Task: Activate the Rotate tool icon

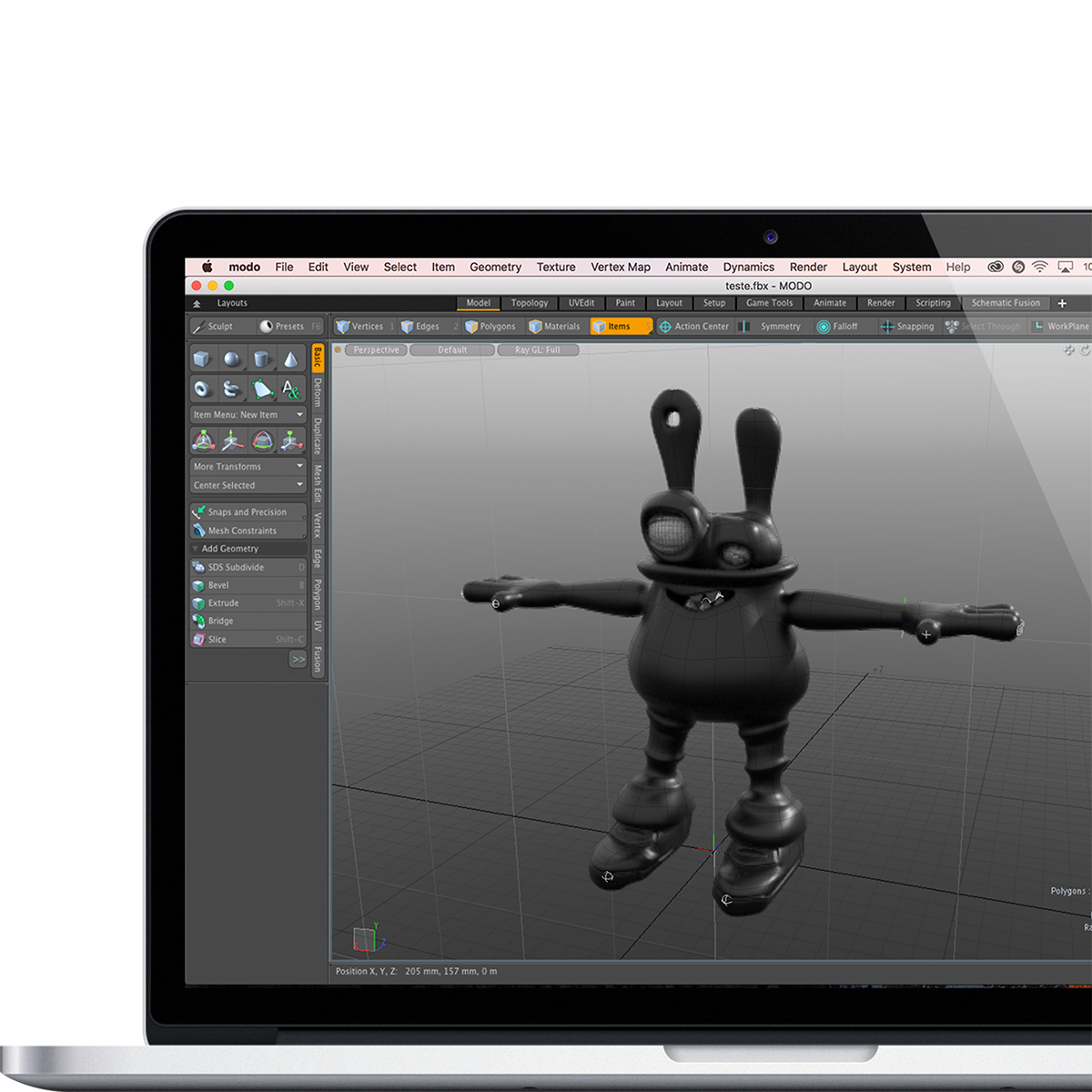Action: [x=262, y=441]
